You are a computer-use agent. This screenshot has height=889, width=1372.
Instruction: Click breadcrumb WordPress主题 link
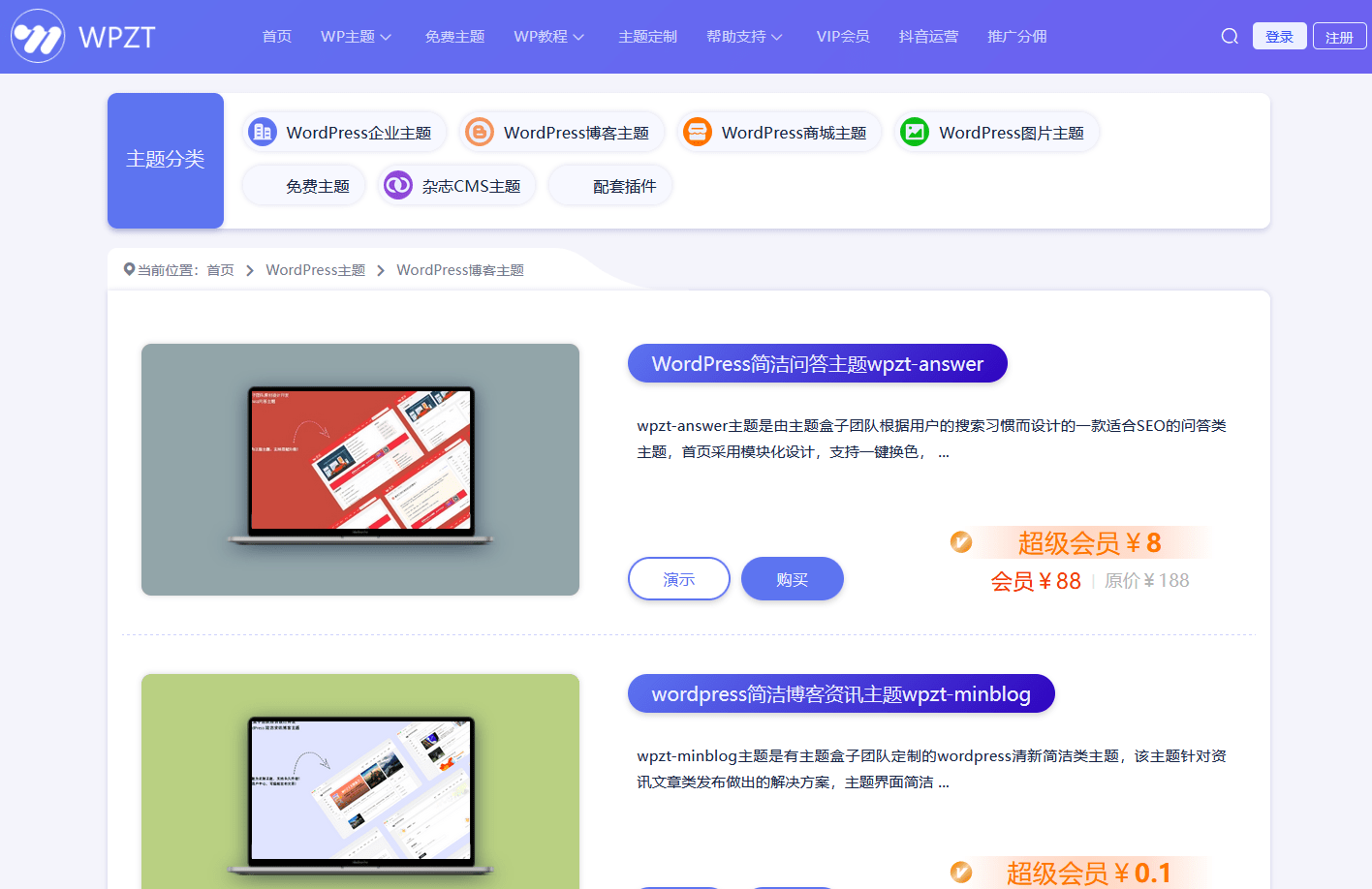pyautogui.click(x=316, y=270)
